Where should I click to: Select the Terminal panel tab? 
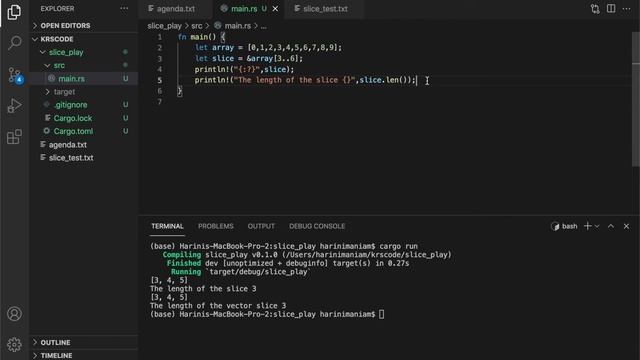[167, 226]
